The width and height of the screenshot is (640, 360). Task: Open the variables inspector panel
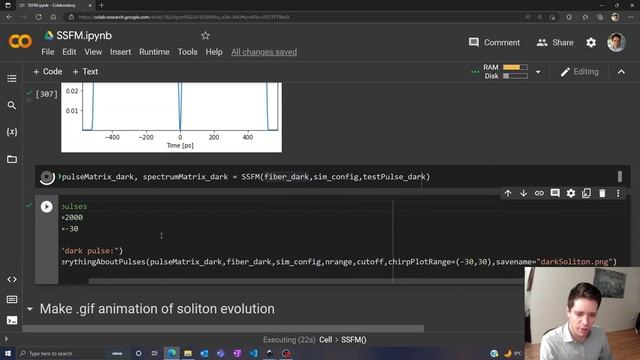pyautogui.click(x=11, y=132)
